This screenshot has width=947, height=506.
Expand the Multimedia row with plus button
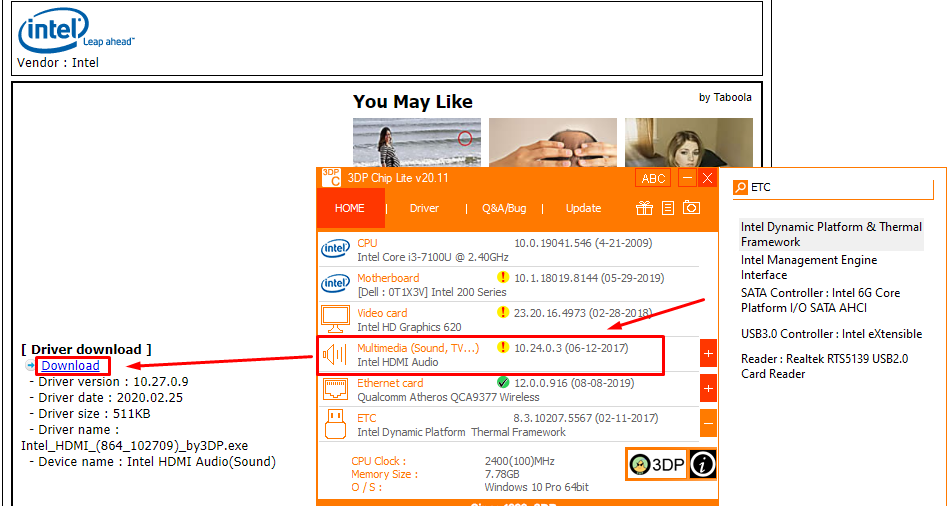pos(708,353)
